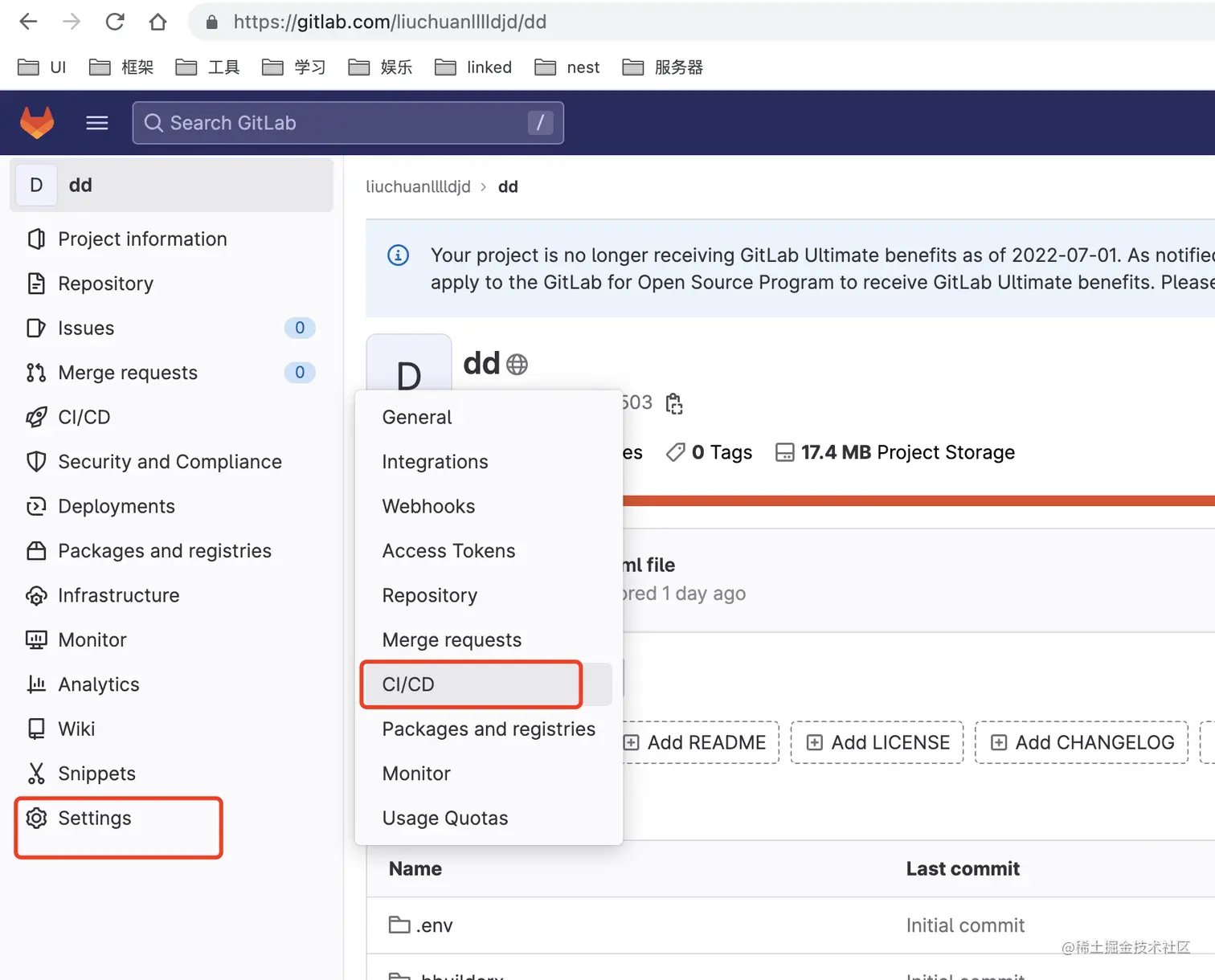Viewport: 1215px width, 980px height.
Task: Click the browser address bar URL
Action: coord(390,22)
